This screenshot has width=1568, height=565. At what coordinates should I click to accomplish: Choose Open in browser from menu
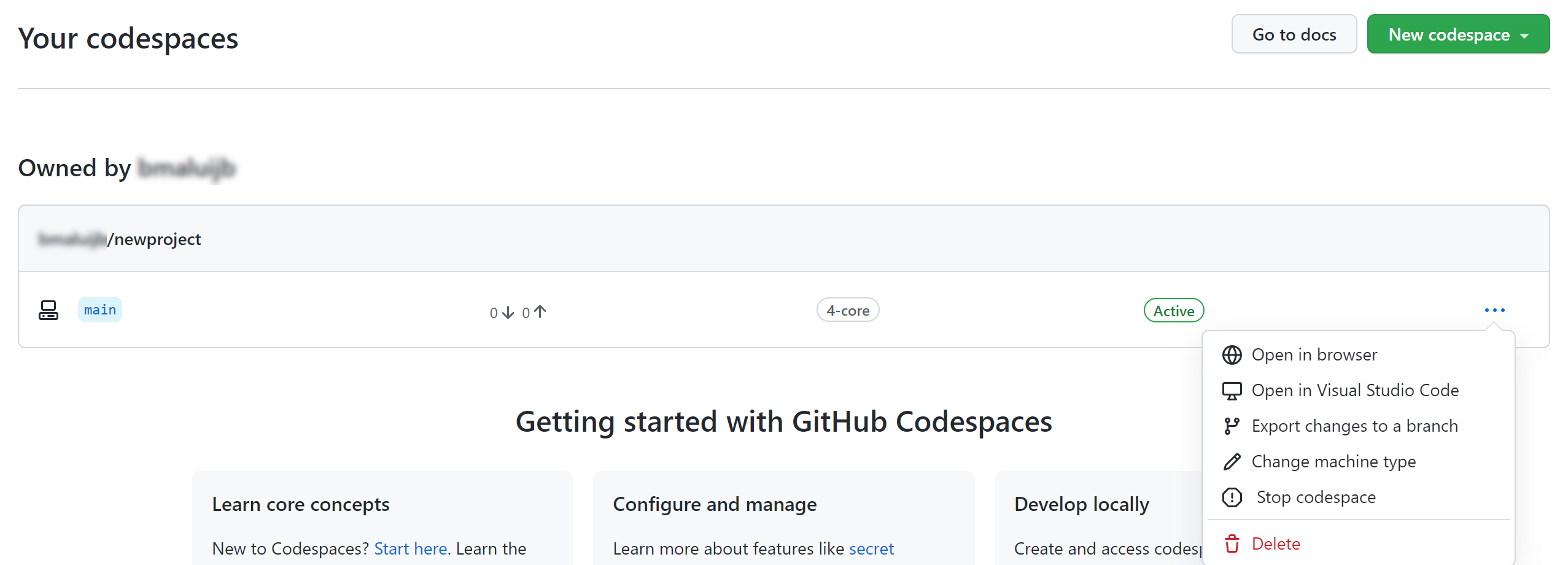[1358, 355]
